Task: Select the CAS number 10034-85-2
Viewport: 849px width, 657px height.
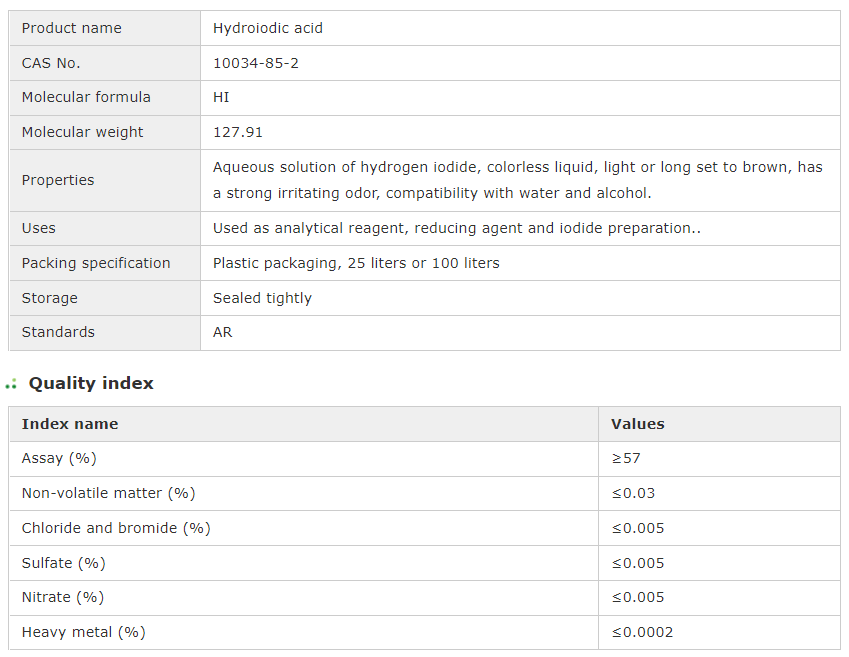Action: click(x=256, y=63)
